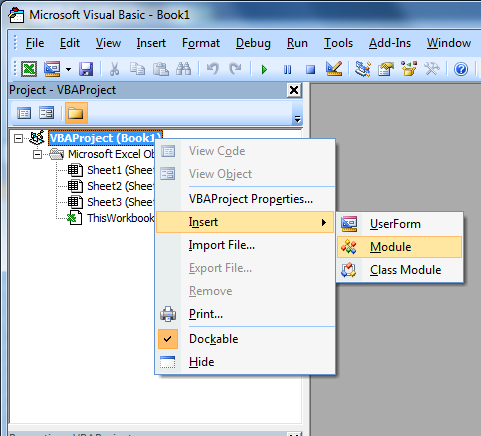Image resolution: width=481 pixels, height=436 pixels.
Task: Click the Visual Basic title bar icon
Action: click(x=16, y=15)
